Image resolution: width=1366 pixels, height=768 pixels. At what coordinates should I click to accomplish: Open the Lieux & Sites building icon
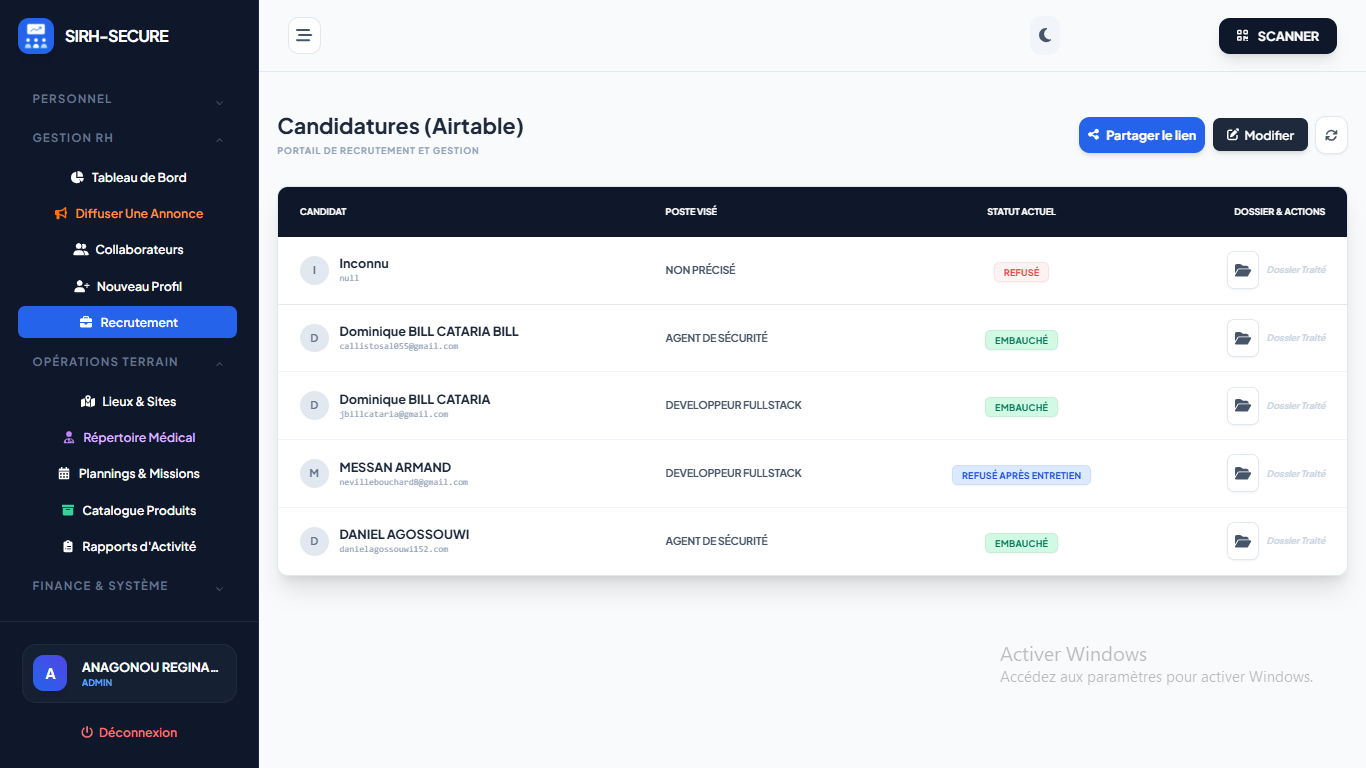point(87,401)
